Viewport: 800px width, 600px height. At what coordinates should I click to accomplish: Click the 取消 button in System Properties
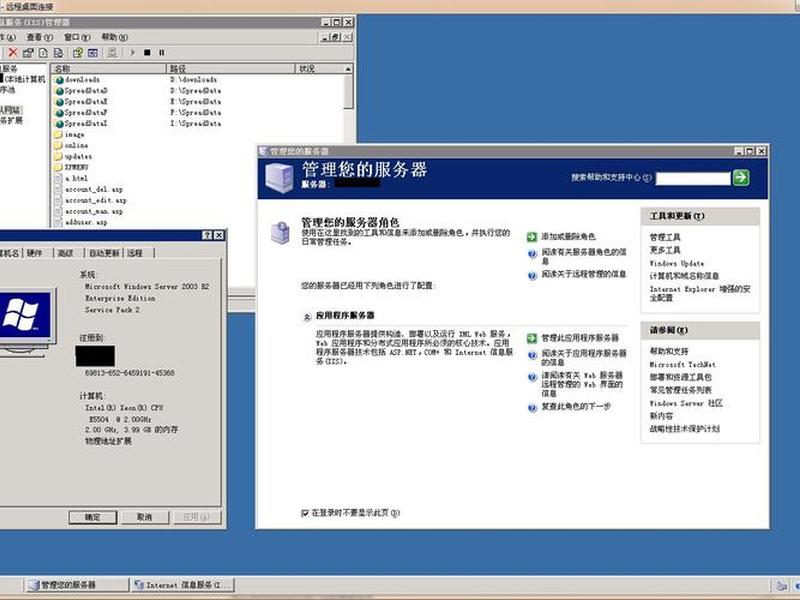pos(144,517)
